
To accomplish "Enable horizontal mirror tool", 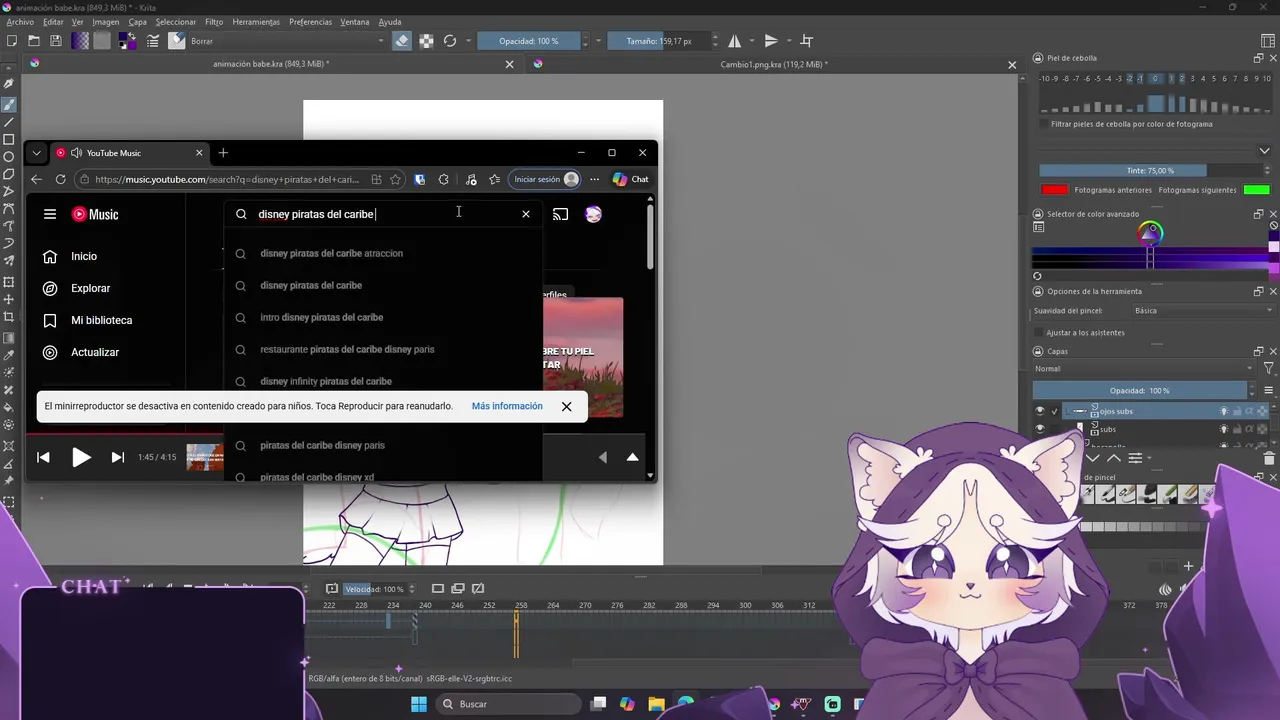I will click(x=735, y=41).
